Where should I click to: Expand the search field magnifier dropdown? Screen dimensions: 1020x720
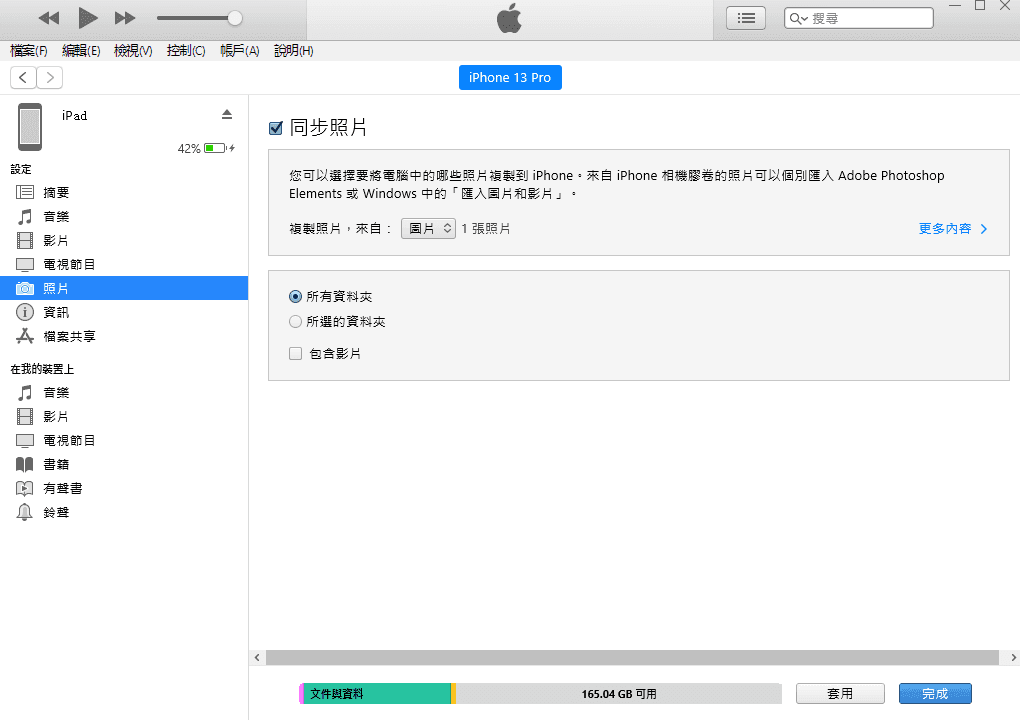798,18
